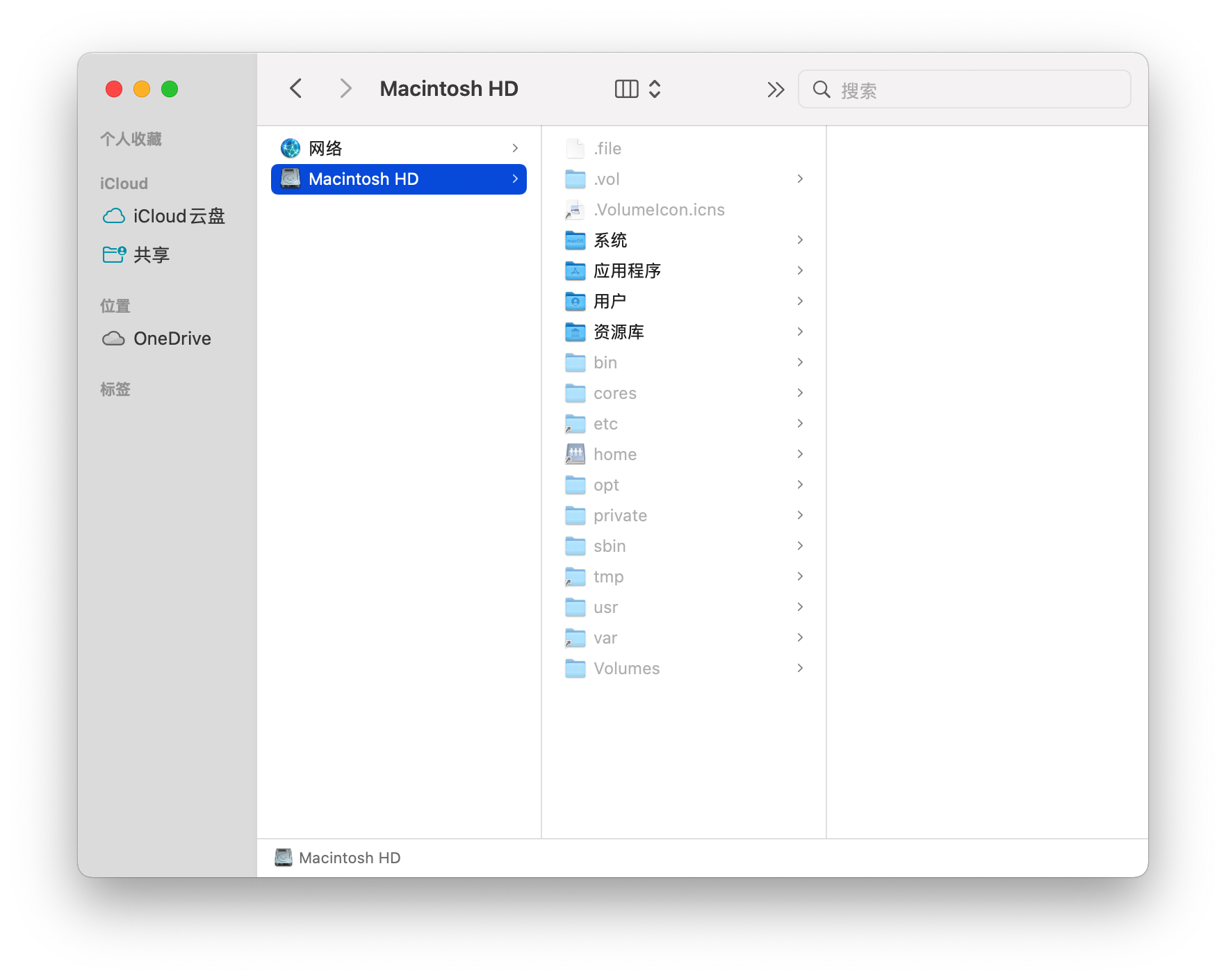Click the 共享 shared folder icon

[x=114, y=255]
